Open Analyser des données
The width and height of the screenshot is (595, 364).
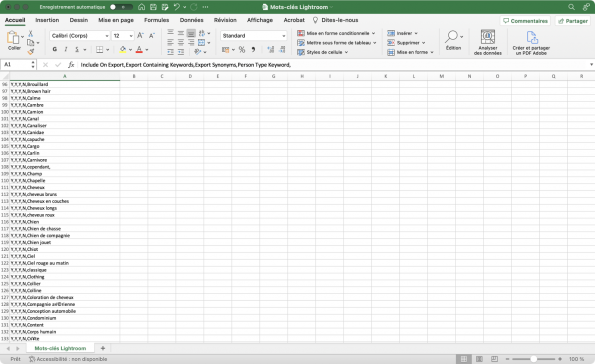pos(488,42)
